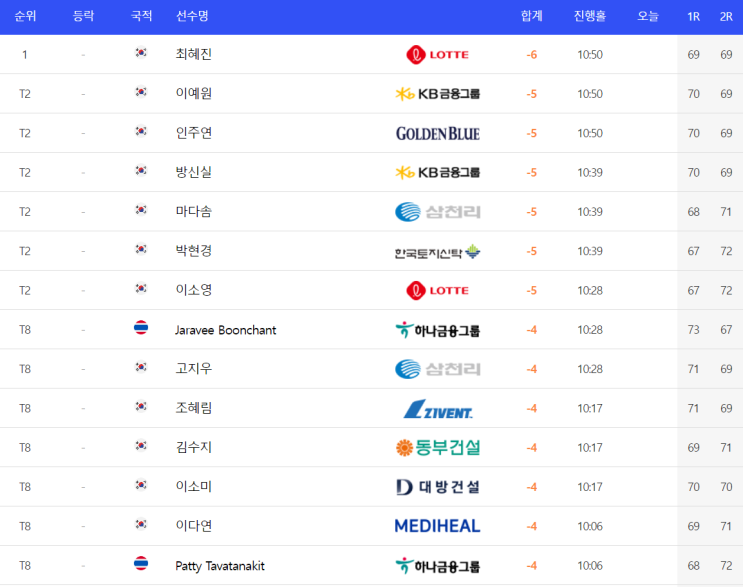This screenshot has height=587, width=743.
Task: Click the 삼천리 logo beside 고지우
Action: pyautogui.click(x=437, y=369)
